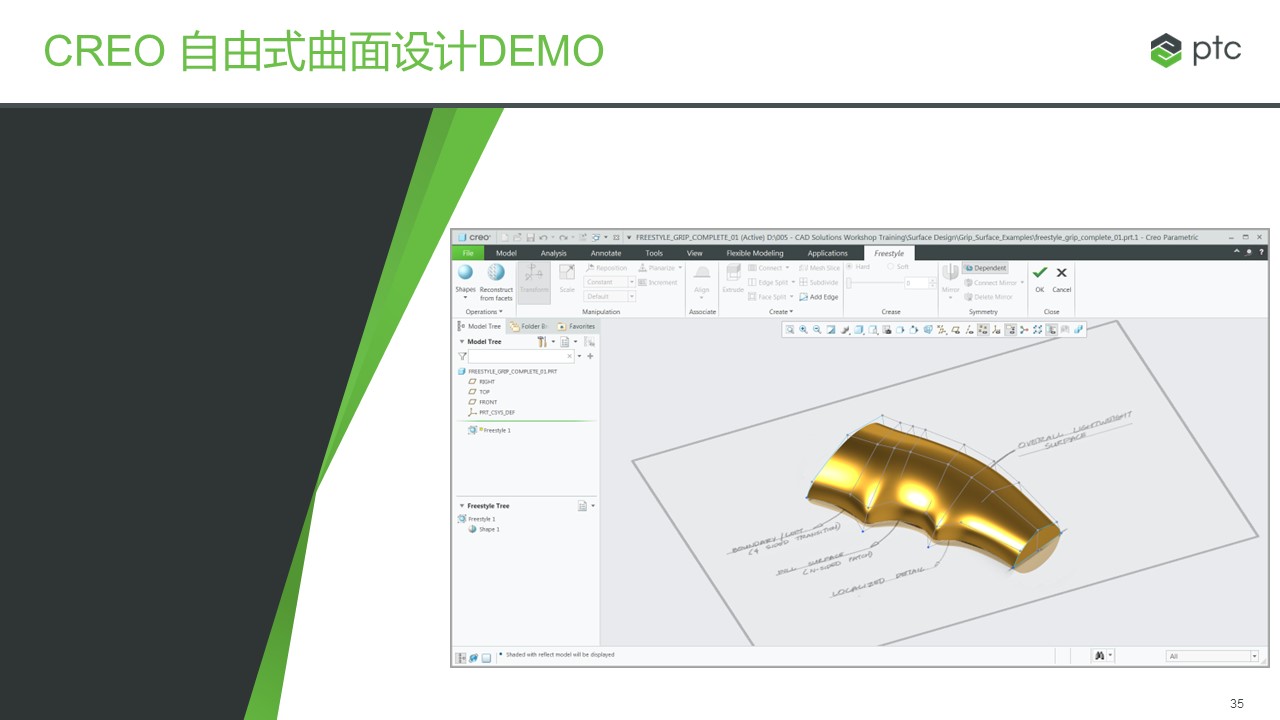
Task: Click the Repaint icon in graphics toolbar
Action: (x=831, y=329)
